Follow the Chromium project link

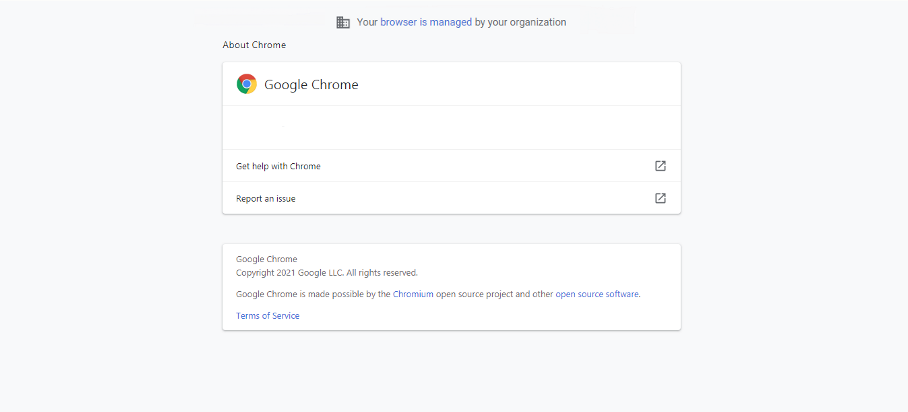point(413,294)
